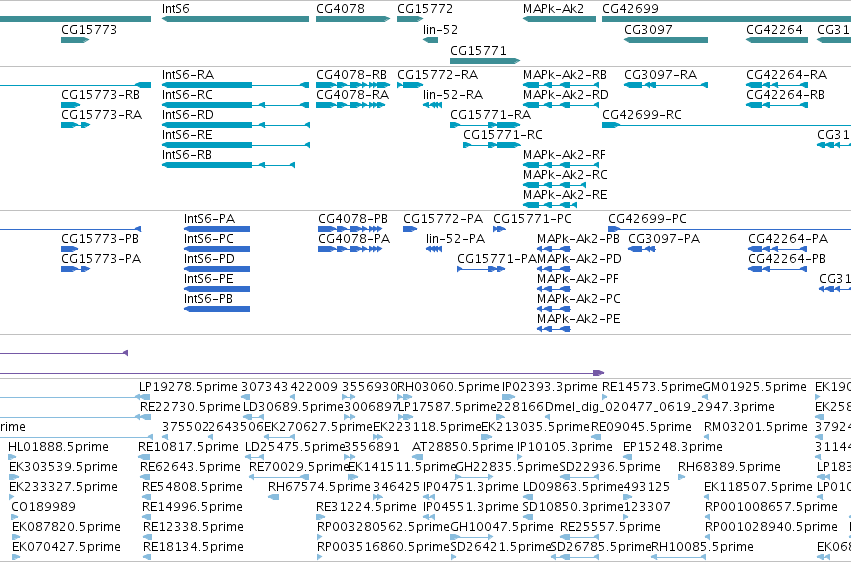Select EST EP15248.3prime
The image size is (851, 562).
[672, 447]
